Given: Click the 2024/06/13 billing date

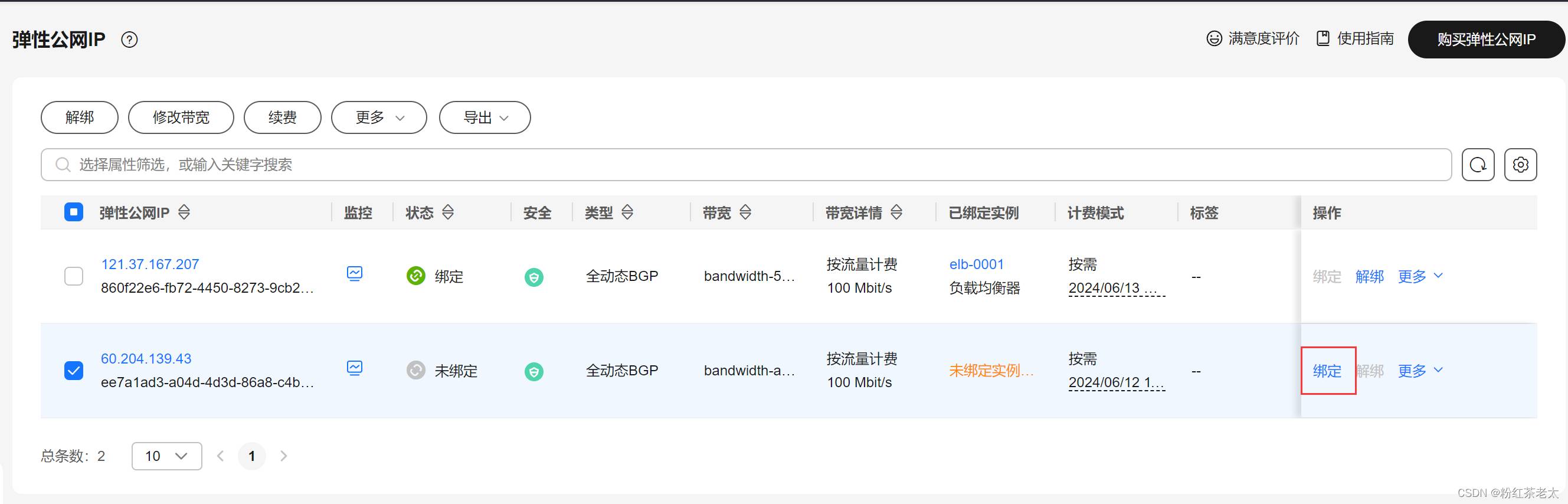Looking at the screenshot, I should [x=1117, y=288].
